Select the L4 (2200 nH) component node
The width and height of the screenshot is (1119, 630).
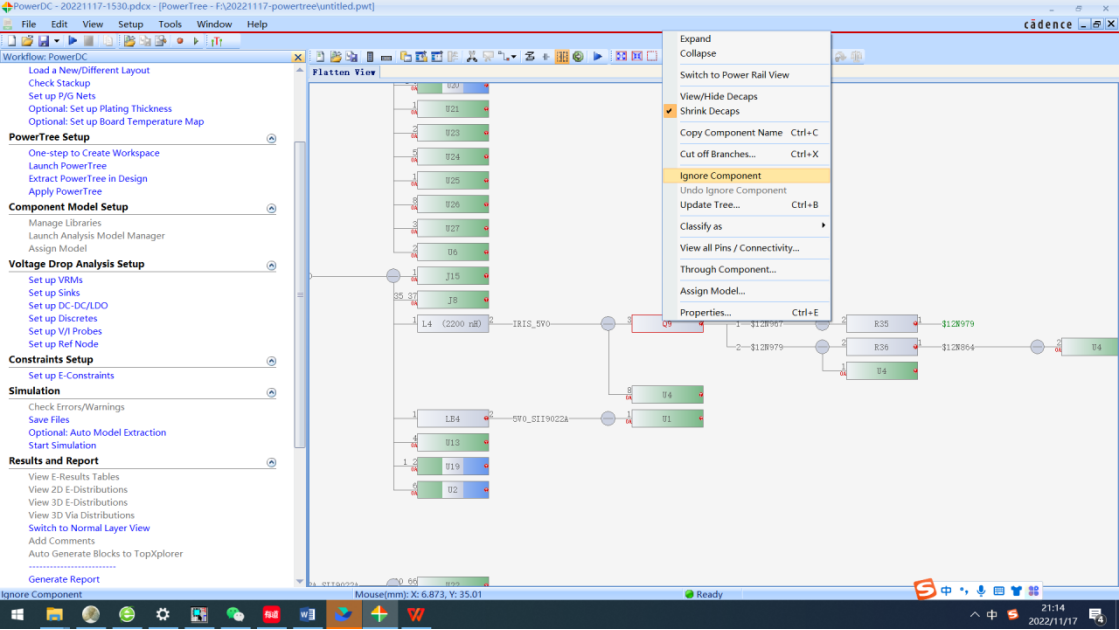pos(453,324)
